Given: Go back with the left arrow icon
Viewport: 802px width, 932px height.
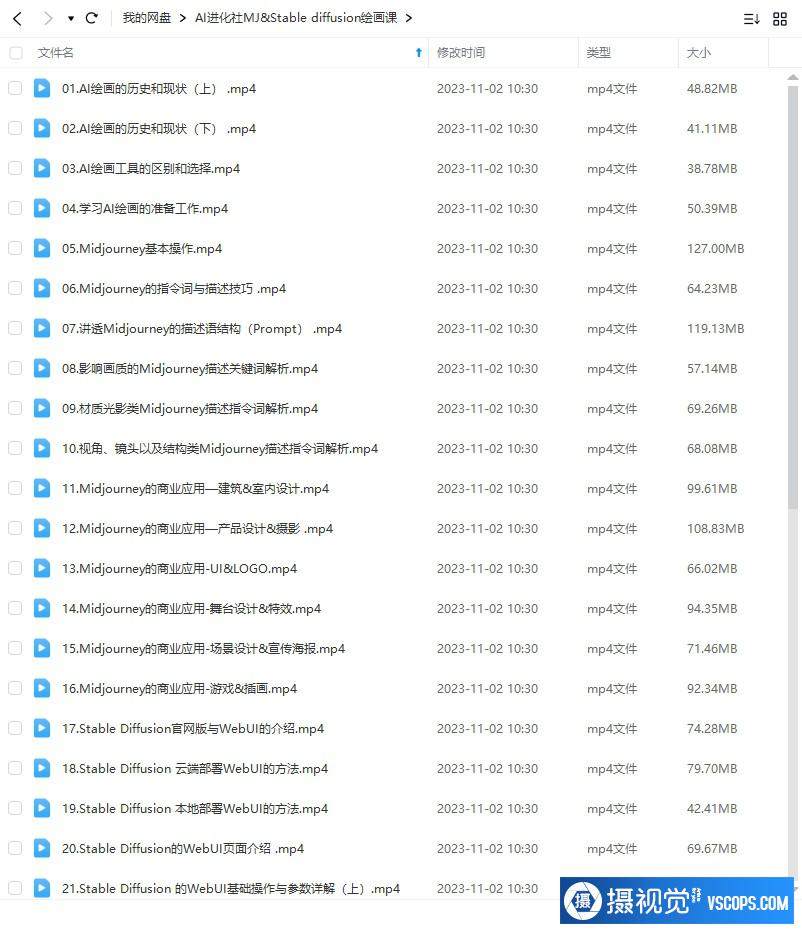Looking at the screenshot, I should click(x=18, y=18).
